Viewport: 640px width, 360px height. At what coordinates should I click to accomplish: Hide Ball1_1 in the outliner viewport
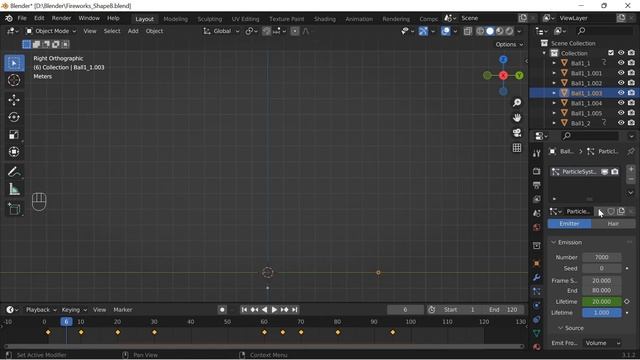pos(621,63)
